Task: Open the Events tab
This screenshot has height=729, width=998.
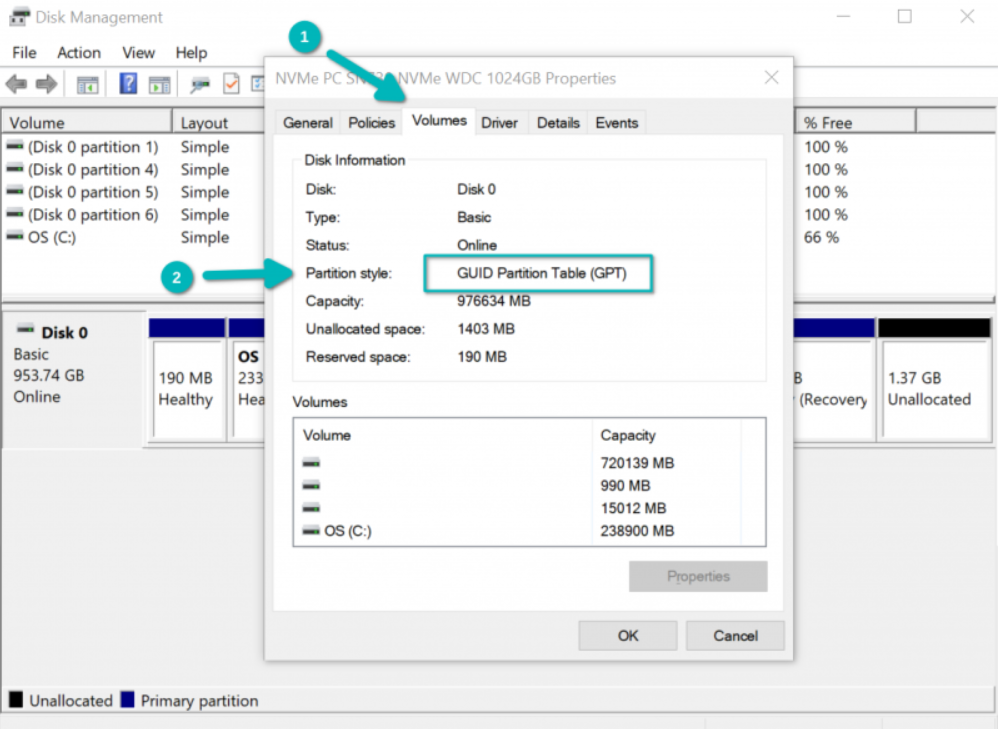Action: click(x=616, y=123)
